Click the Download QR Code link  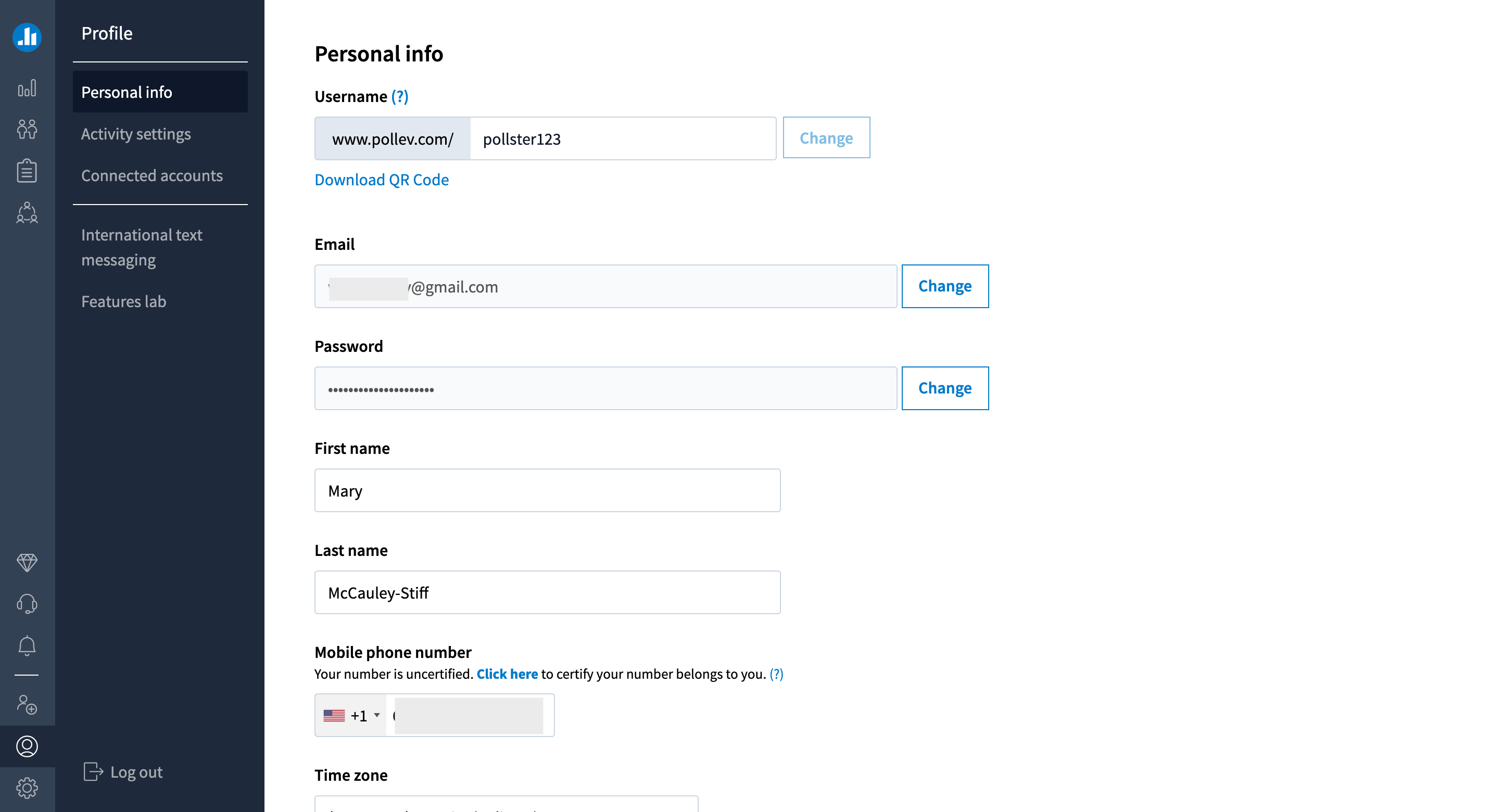[382, 179]
